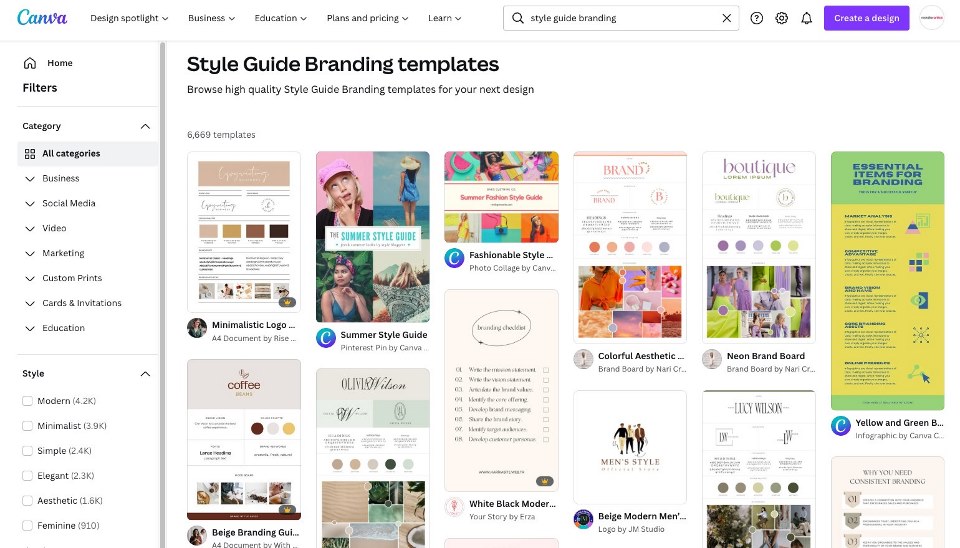This screenshot has width=960, height=548.
Task: Open the Fashionable Style title link
Action: coord(511,255)
